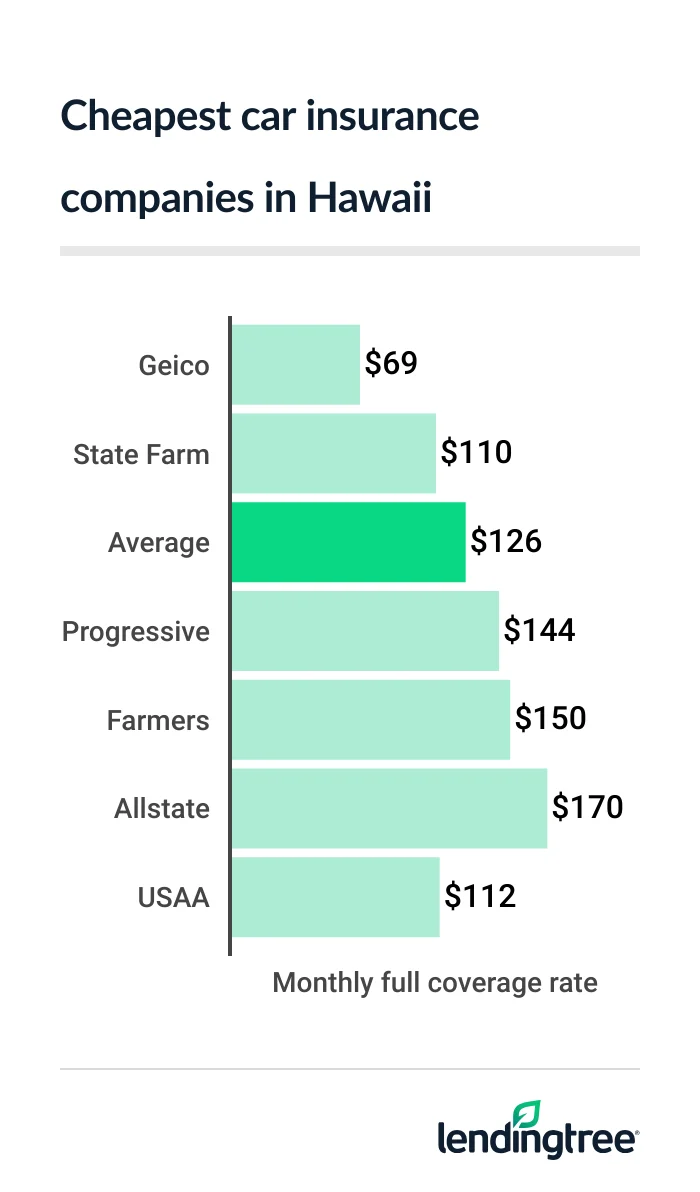Click the $110 value label

[476, 453]
